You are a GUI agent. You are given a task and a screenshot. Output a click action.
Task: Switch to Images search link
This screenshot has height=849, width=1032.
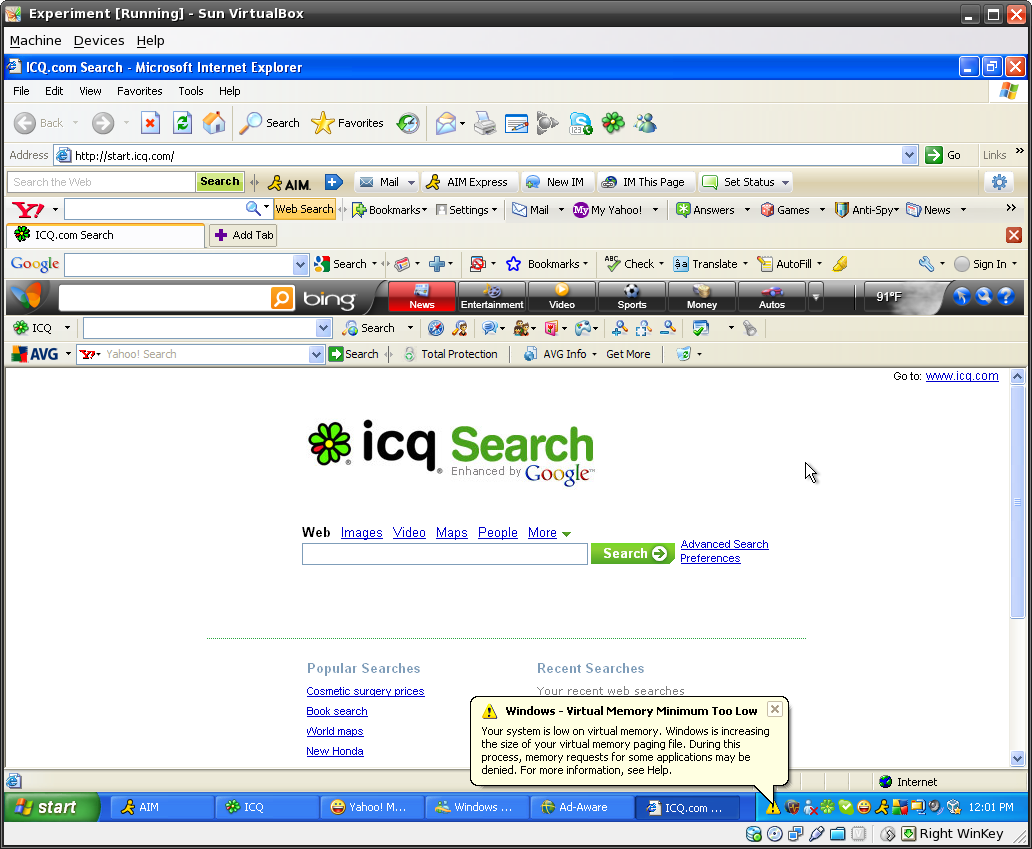coord(361,532)
